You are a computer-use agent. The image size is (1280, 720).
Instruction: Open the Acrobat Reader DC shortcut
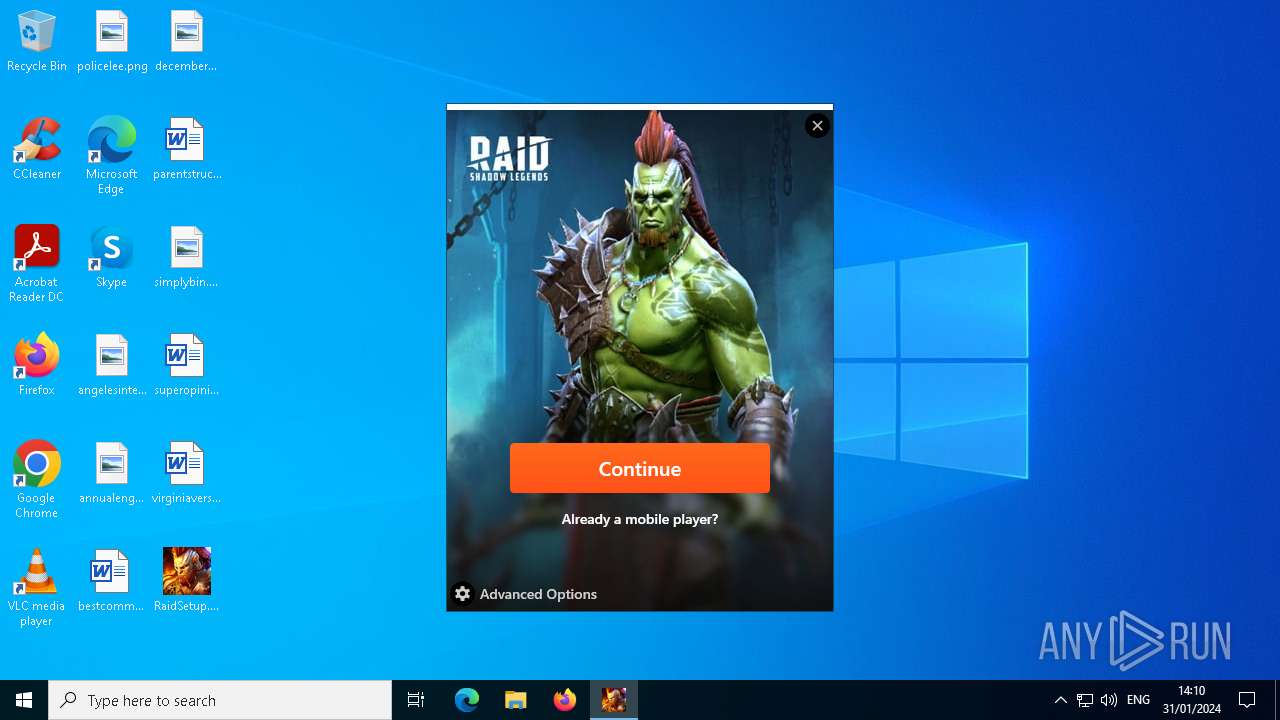pyautogui.click(x=37, y=264)
